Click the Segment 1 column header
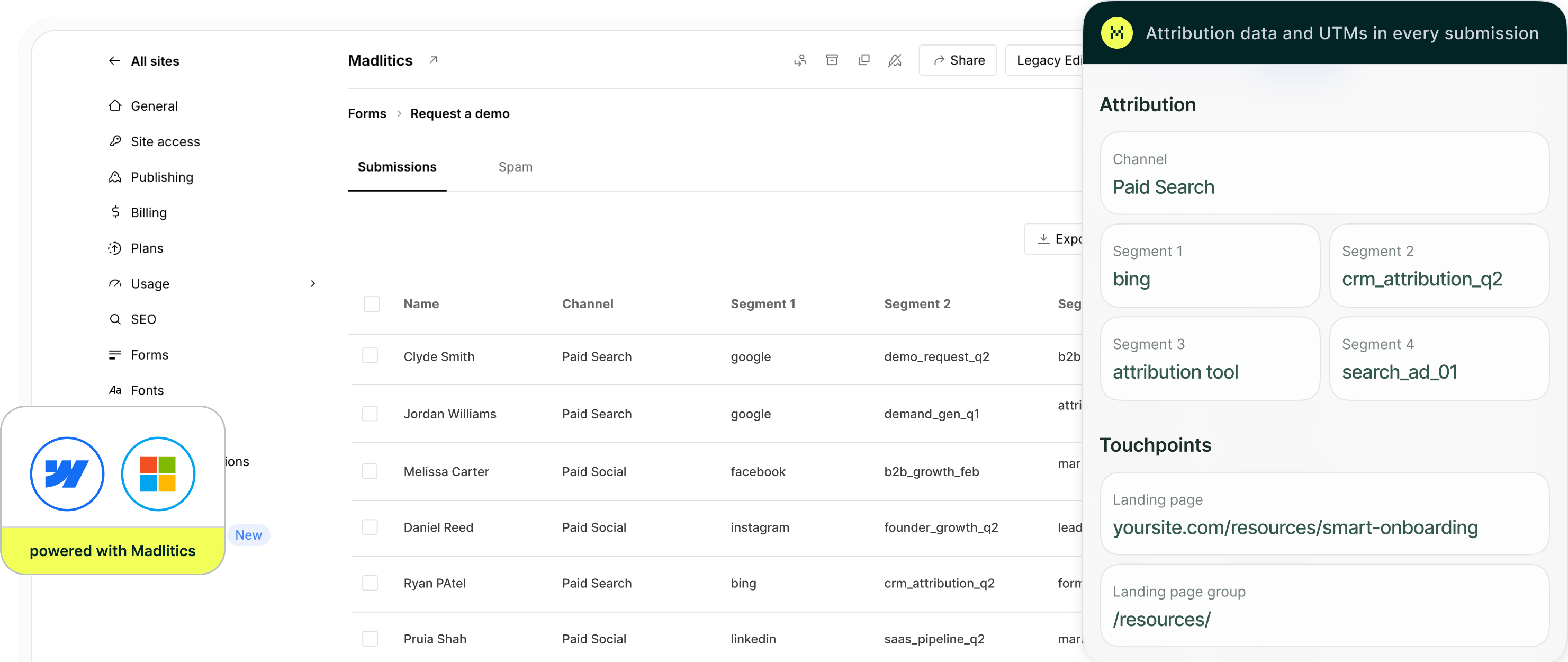This screenshot has height=662, width=1568. [763, 304]
